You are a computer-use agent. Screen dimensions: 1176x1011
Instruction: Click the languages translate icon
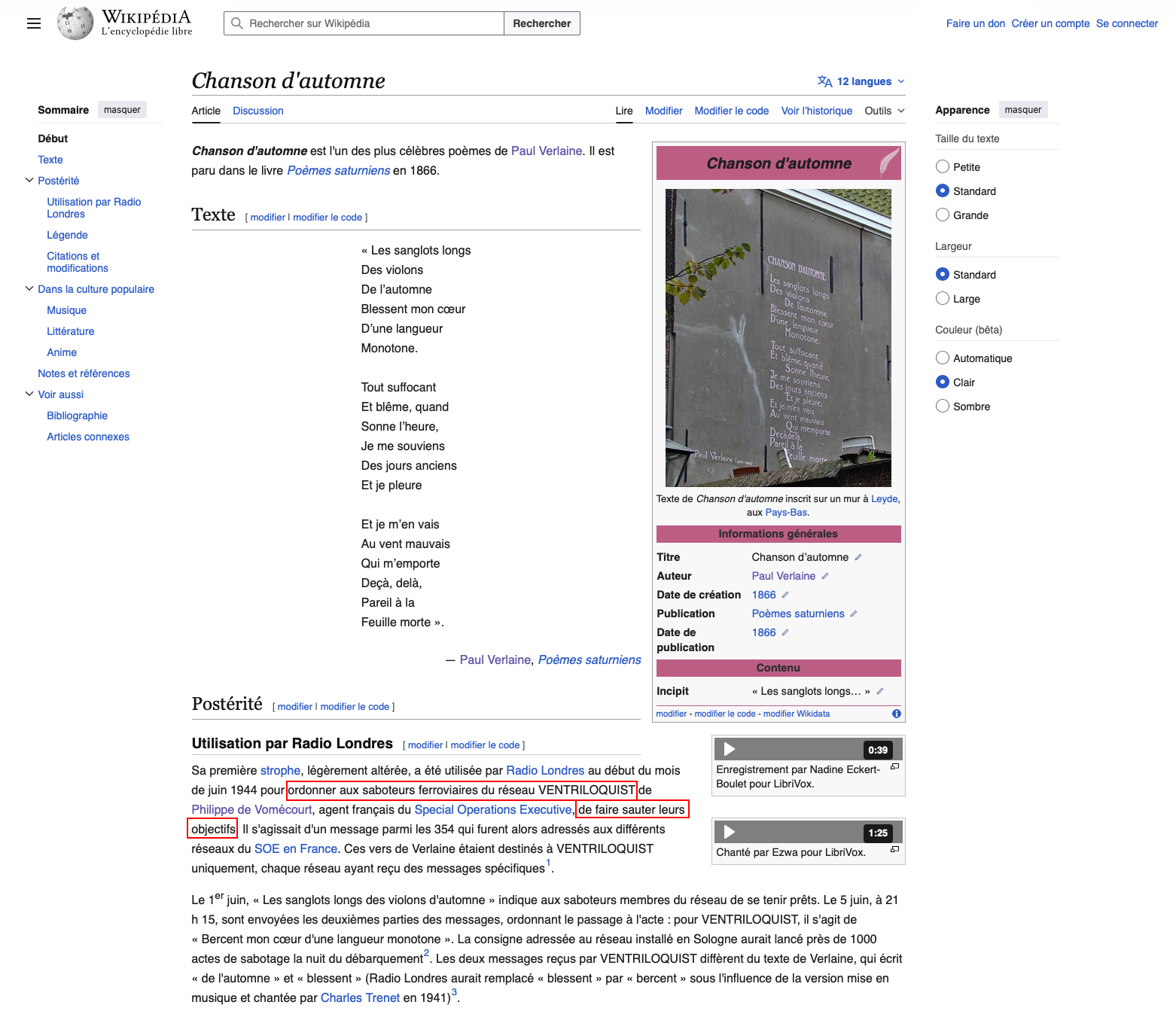point(825,81)
